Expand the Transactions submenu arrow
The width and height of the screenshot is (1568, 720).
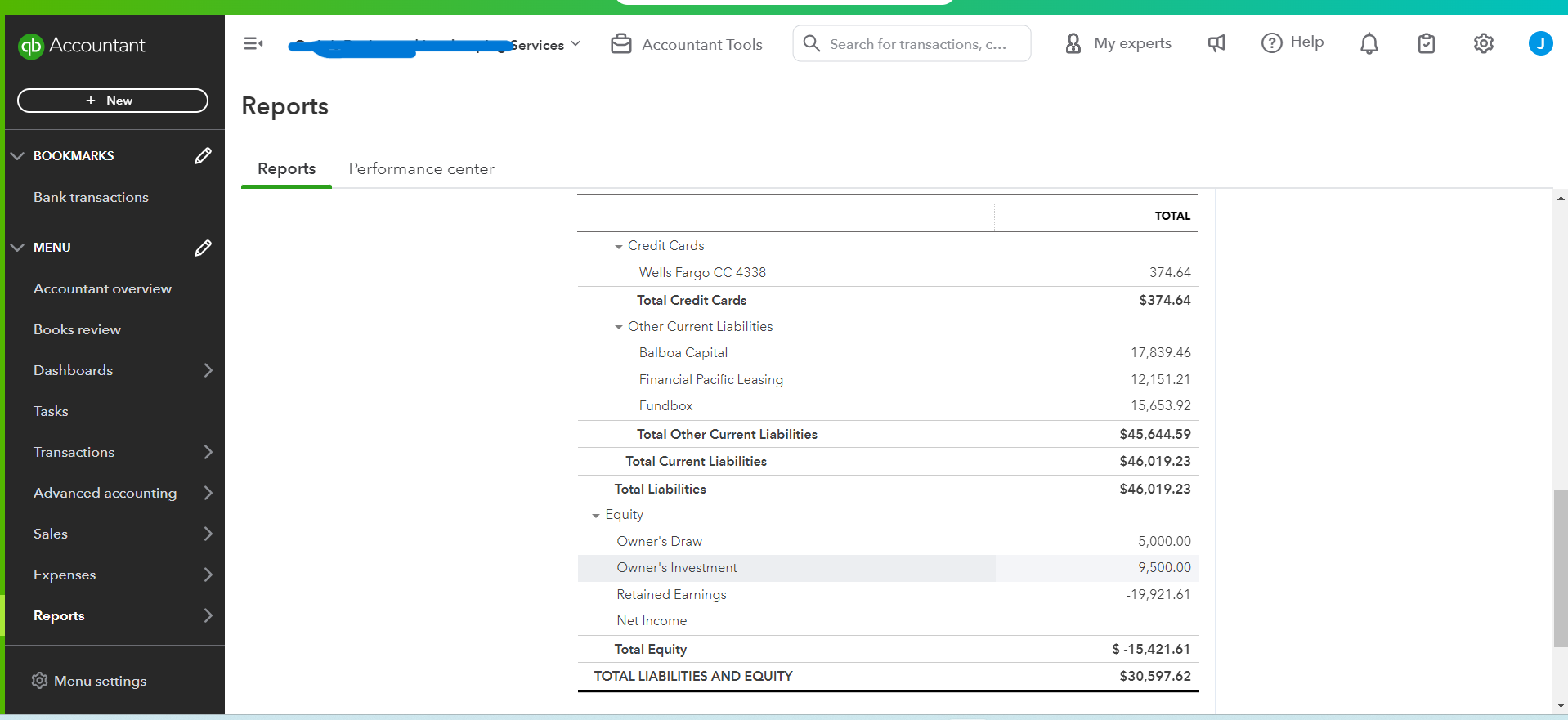(x=208, y=452)
